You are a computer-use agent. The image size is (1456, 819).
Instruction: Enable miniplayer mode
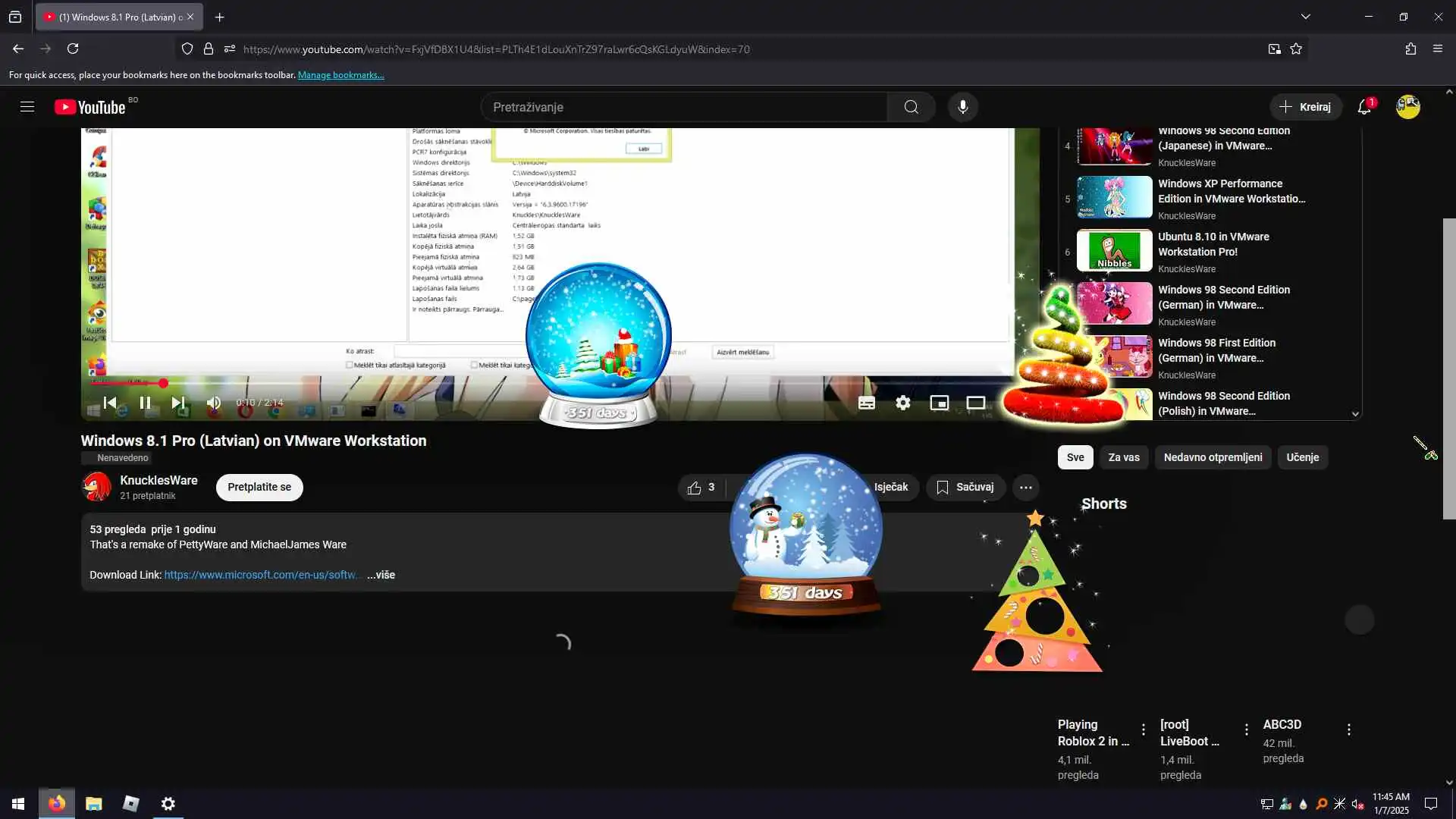pos(939,403)
